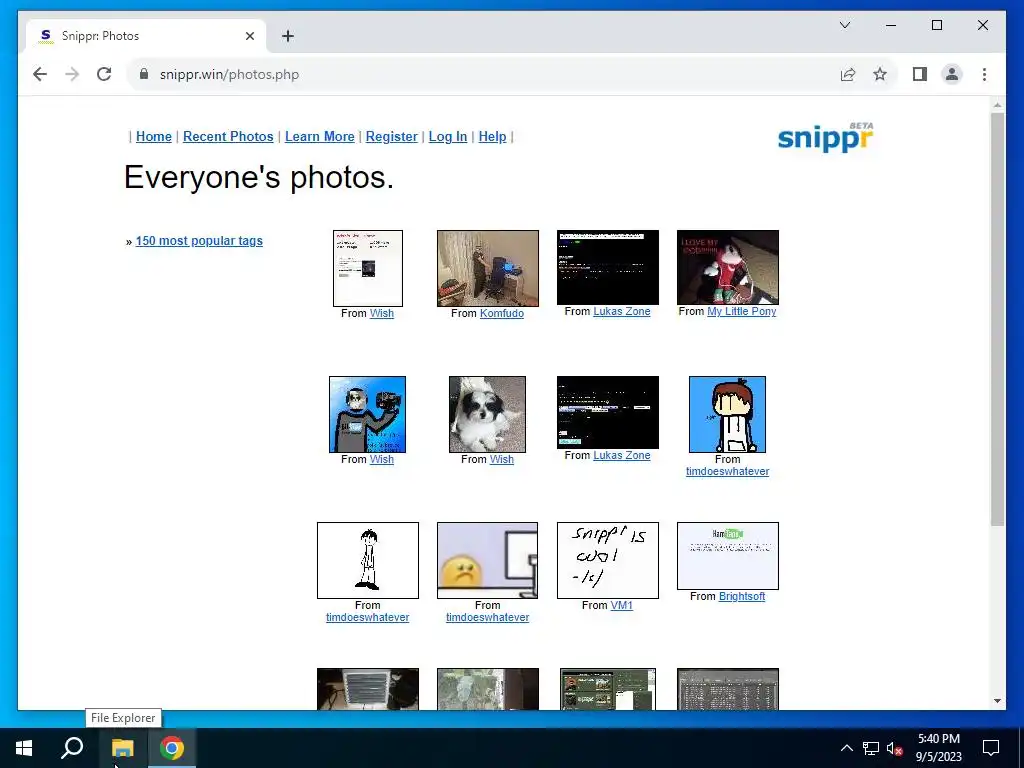Open the sad emoji thumbnail

pos(488,560)
